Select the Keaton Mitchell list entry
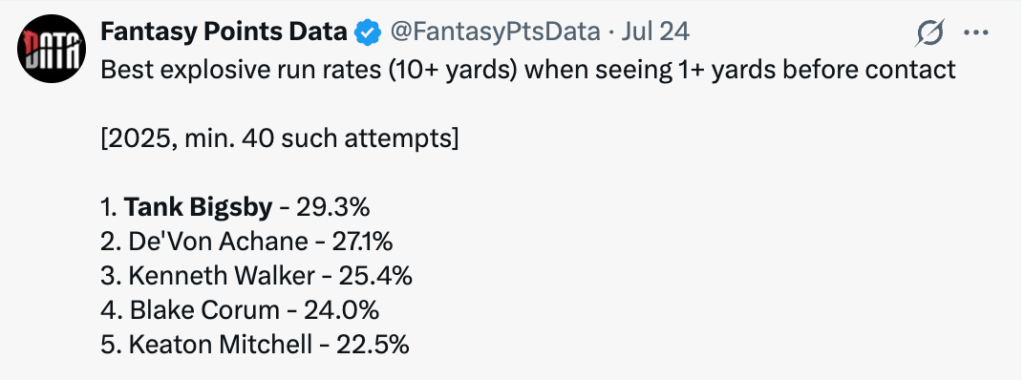The image size is (1024, 380). [x=255, y=344]
